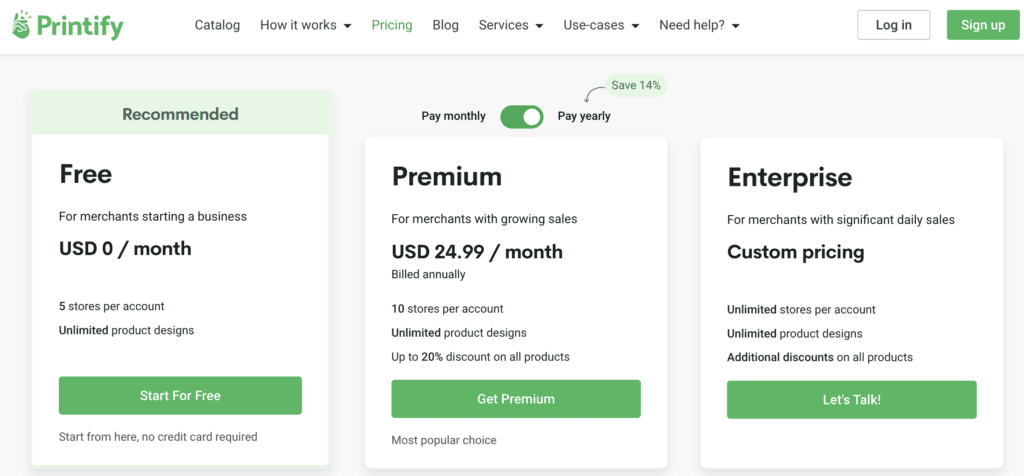Click the Log in button

click(893, 25)
